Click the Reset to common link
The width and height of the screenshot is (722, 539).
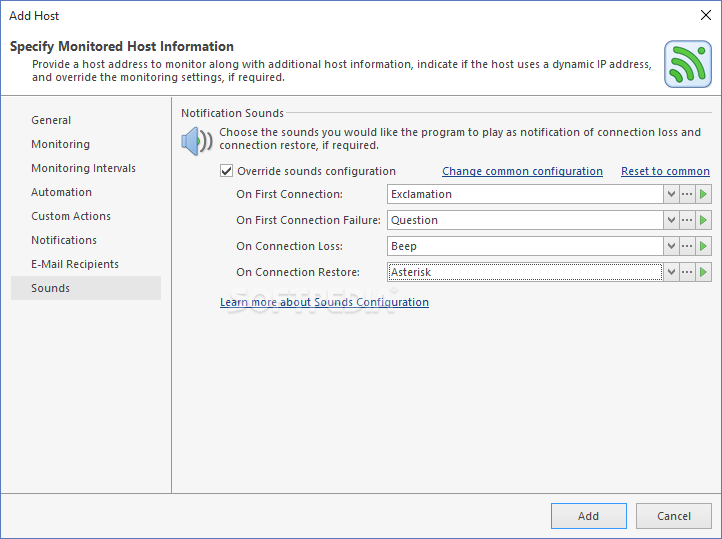coord(665,171)
